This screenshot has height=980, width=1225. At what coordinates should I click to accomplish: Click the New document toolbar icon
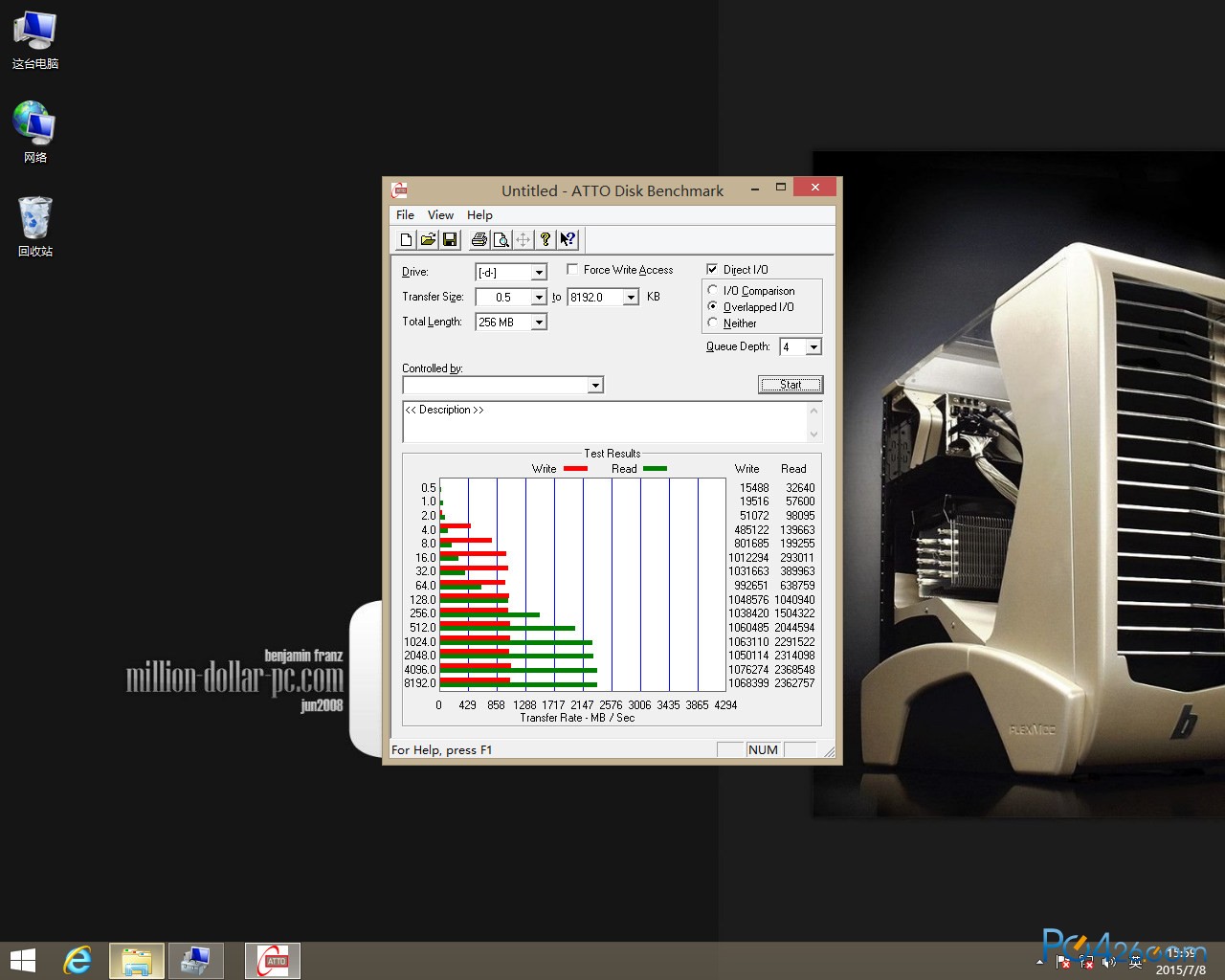click(406, 240)
